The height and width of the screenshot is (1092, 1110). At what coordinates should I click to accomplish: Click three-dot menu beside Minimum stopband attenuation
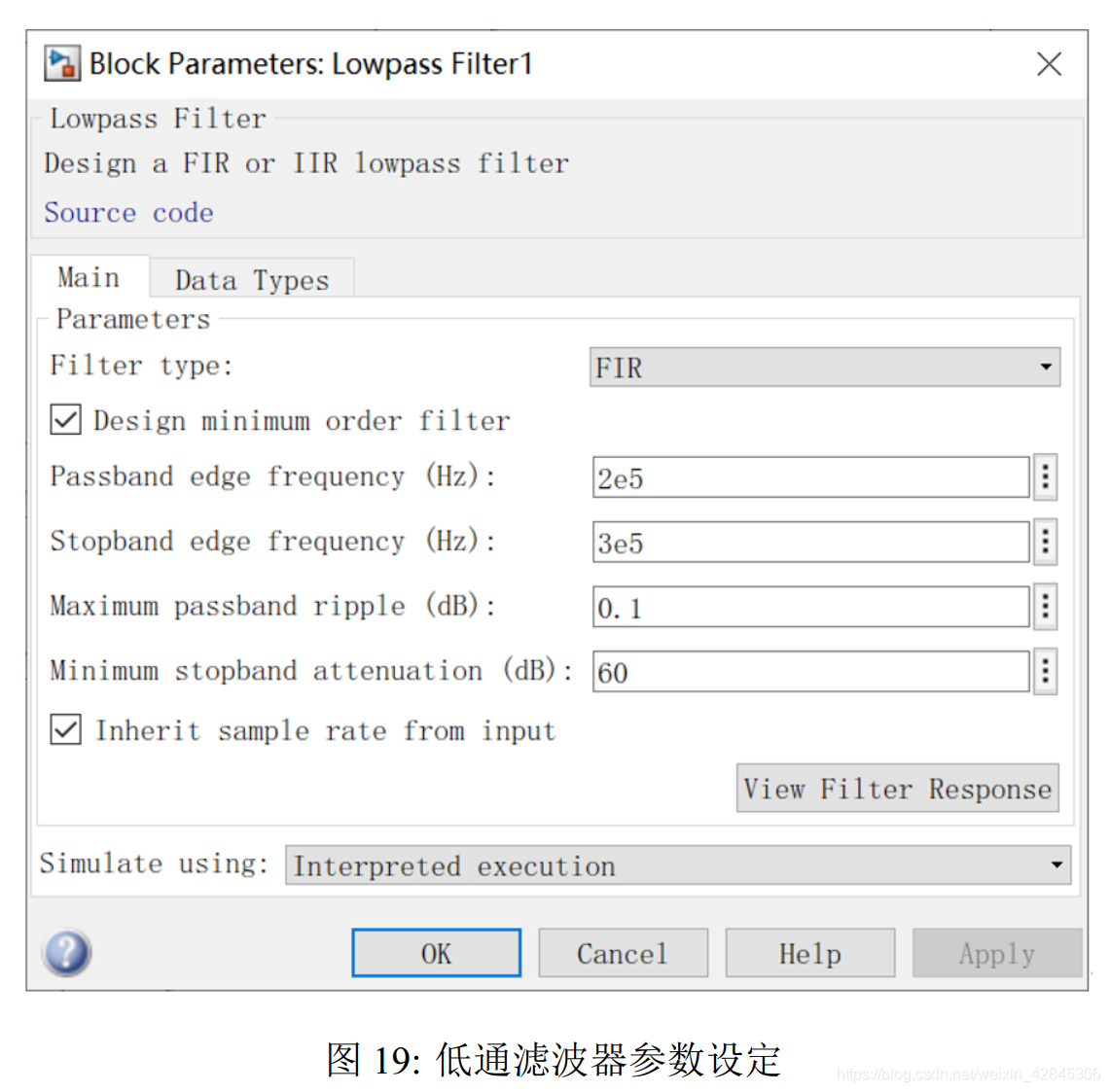click(1045, 671)
